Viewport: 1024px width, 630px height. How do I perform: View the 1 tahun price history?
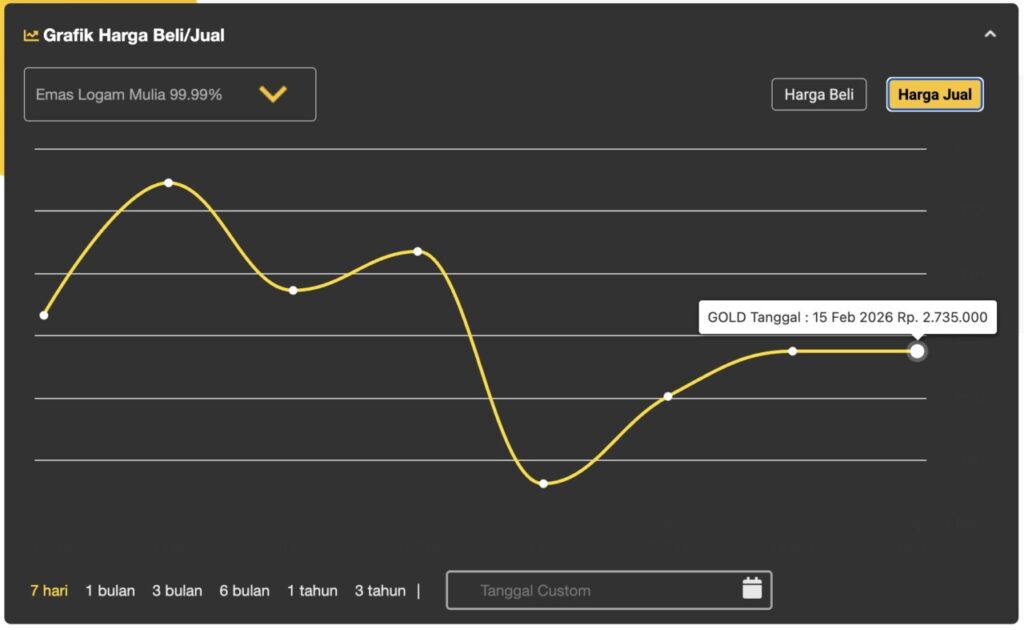[312, 591]
